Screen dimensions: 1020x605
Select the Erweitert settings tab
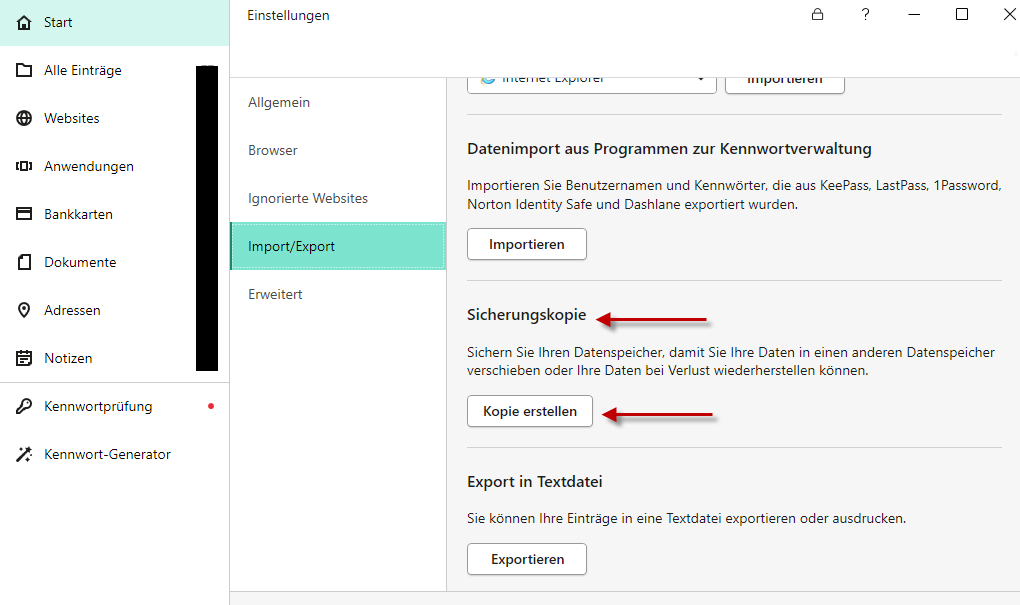(x=275, y=294)
